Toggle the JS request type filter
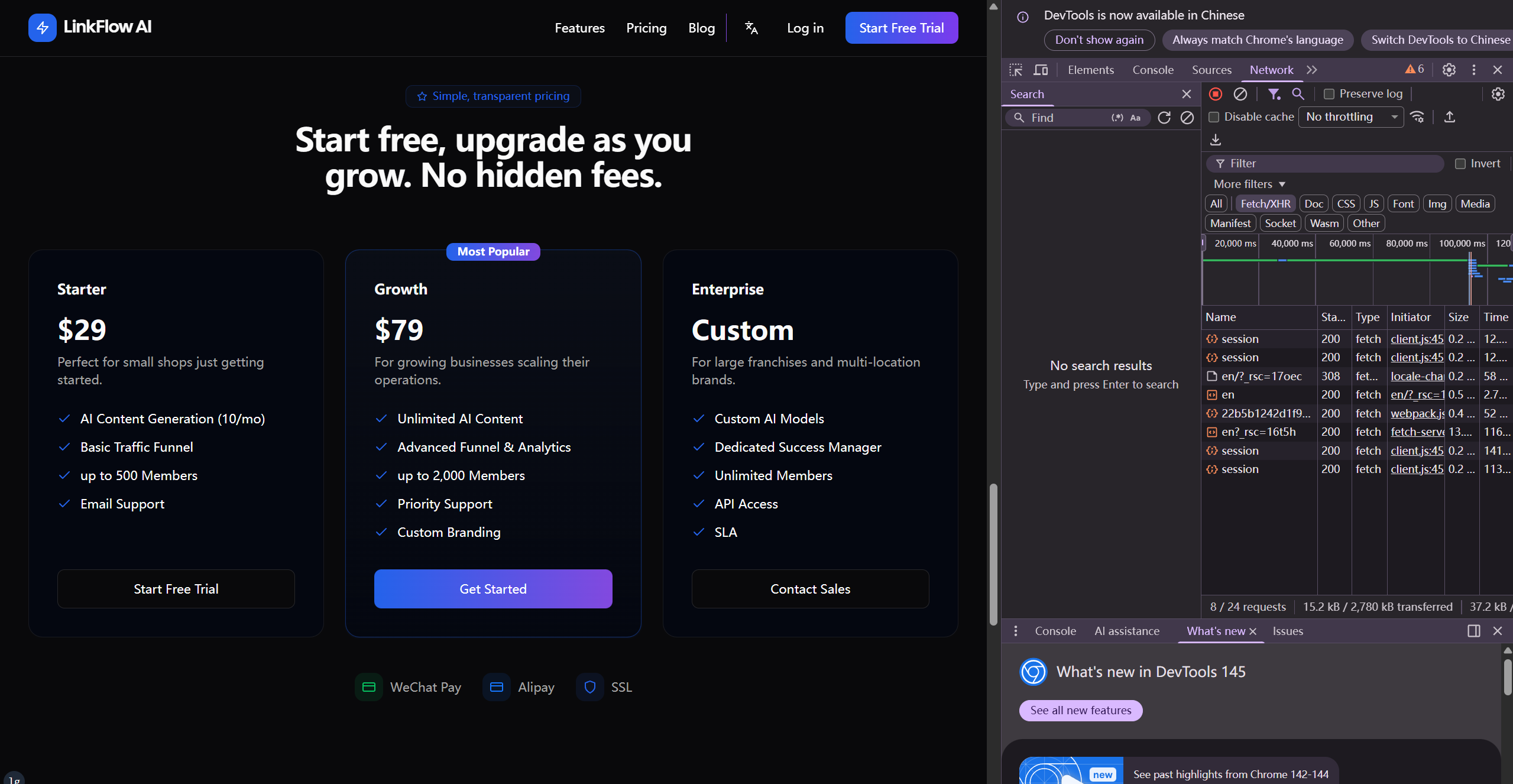Image resolution: width=1513 pixels, height=784 pixels. (x=1374, y=204)
